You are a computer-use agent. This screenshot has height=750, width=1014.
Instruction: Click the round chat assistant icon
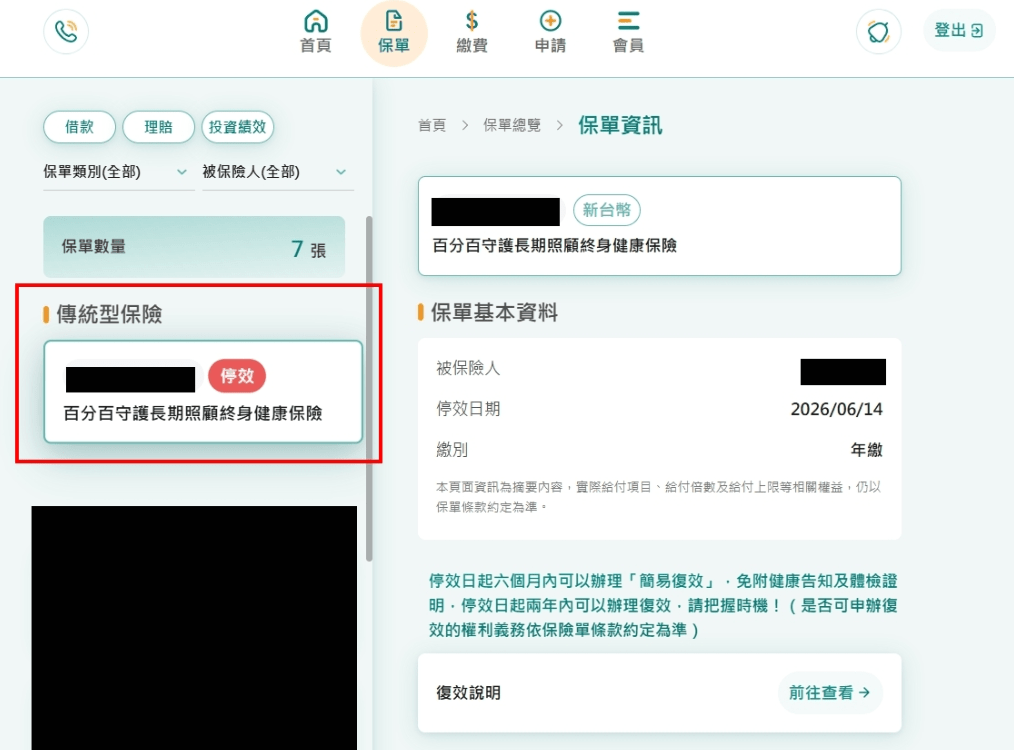878,31
